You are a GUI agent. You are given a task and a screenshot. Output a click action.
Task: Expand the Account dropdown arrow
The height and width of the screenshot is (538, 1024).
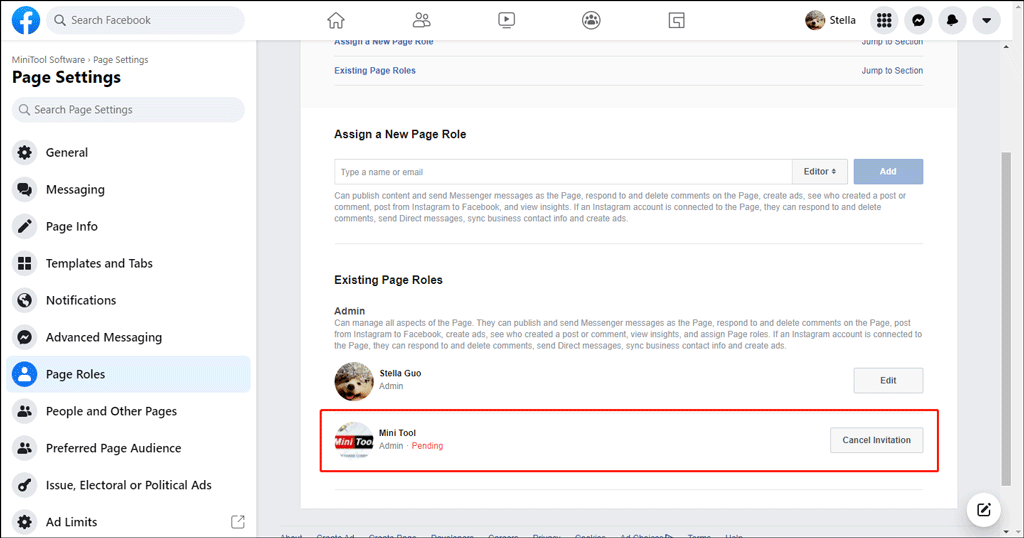[x=986, y=20]
